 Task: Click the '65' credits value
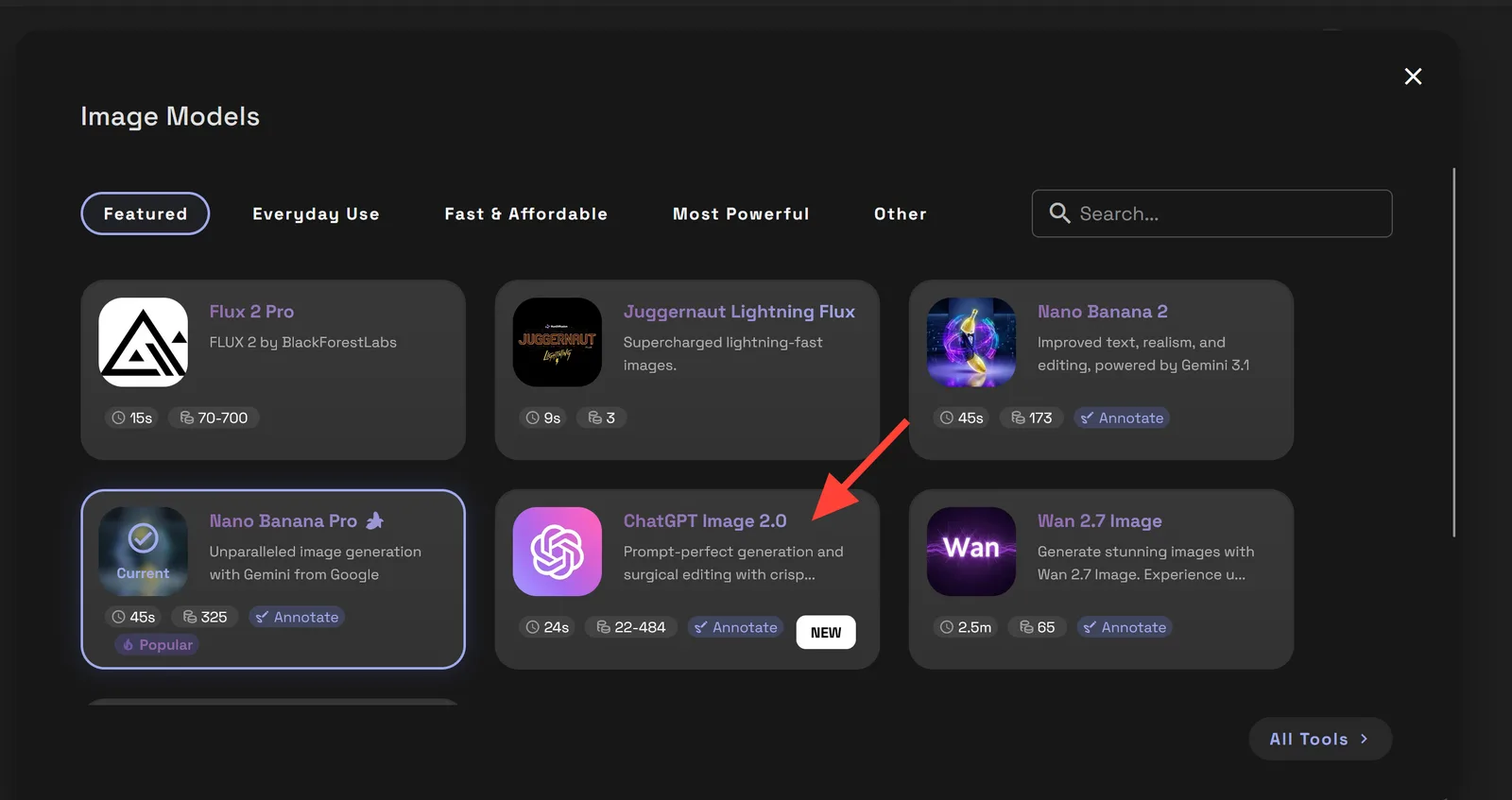[1046, 627]
